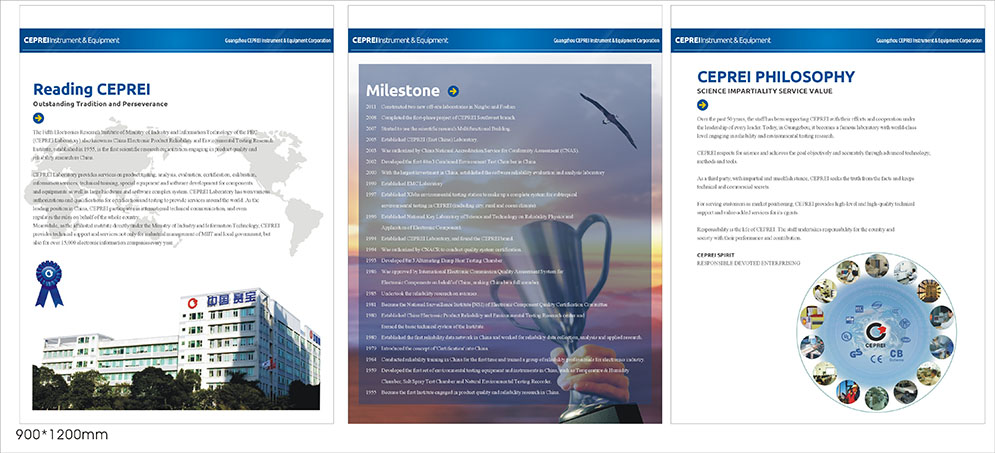The height and width of the screenshot is (453, 995).
Task: Open the golden chip thumbnail in the circle
Action: (x=928, y=291)
